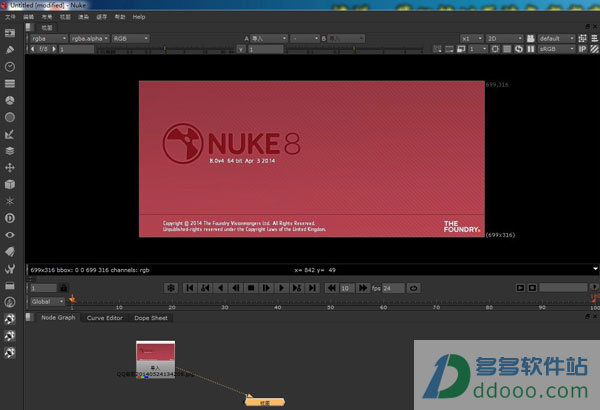Screen dimensions: 600x410
Task: Play forward
Action: tap(282, 288)
